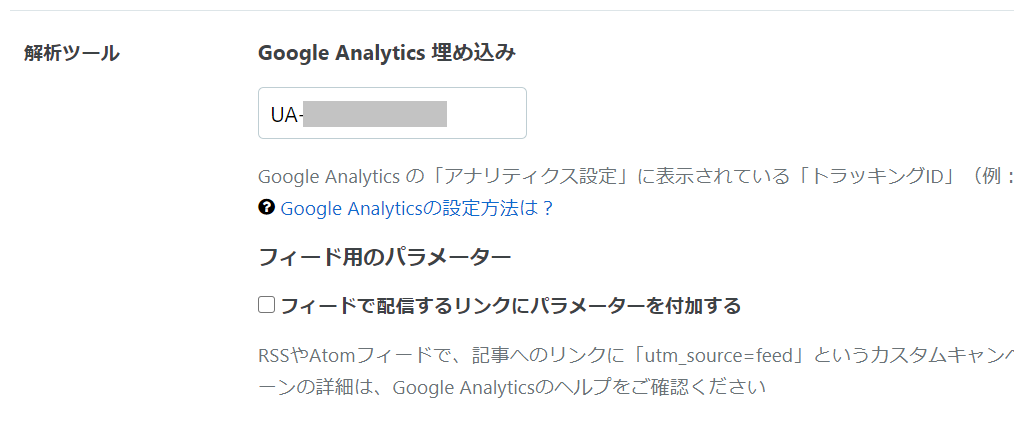Click the Google Analyticsのヘルプをご確認ください text
Screen dimensions: 1014x441
(x=579, y=387)
